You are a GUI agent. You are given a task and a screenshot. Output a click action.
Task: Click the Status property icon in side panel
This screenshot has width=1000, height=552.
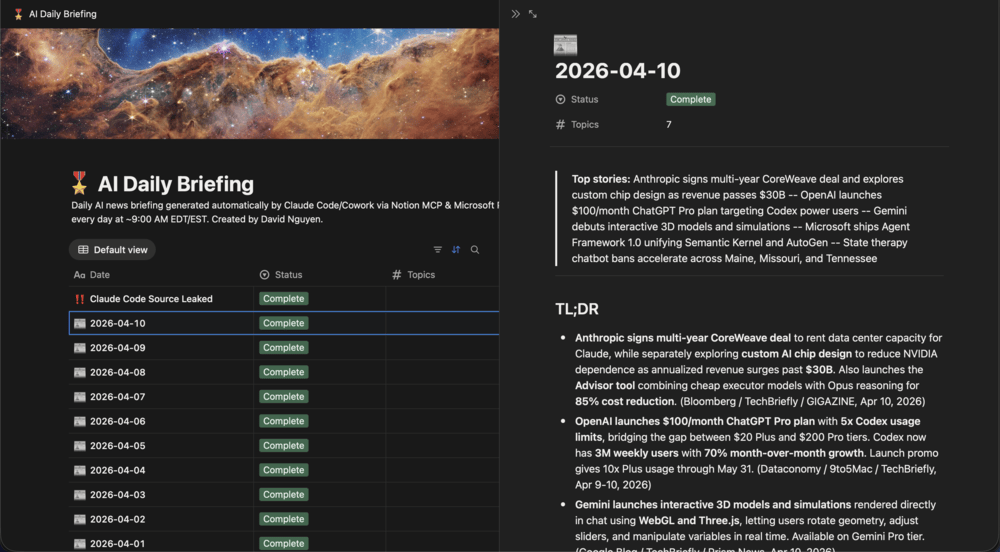[x=560, y=99]
